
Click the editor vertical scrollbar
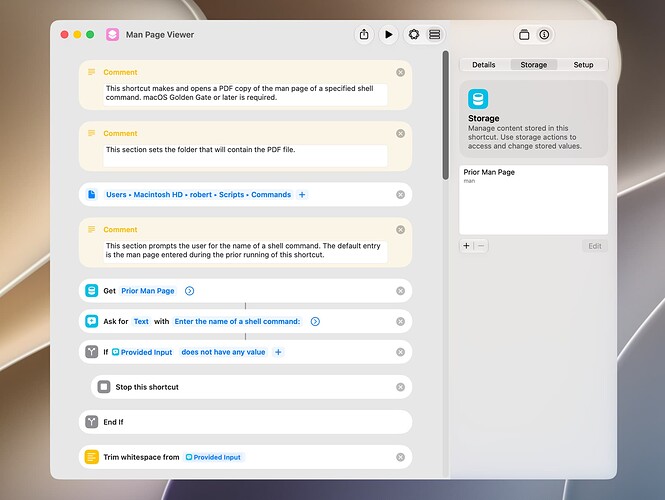(x=445, y=115)
